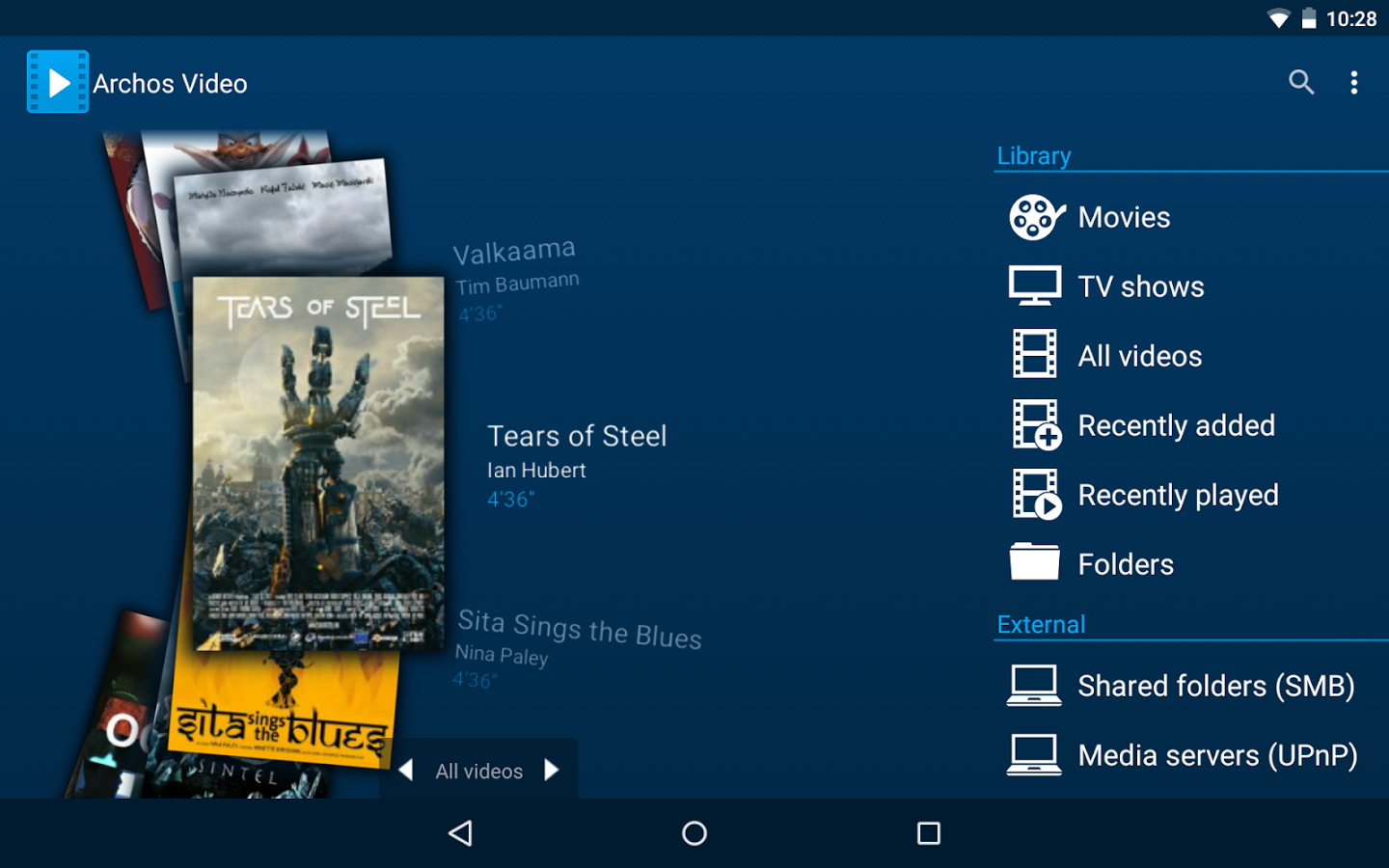Click the Shared folders (SMB) laptop icon
This screenshot has width=1389, height=868.
[x=1033, y=685]
